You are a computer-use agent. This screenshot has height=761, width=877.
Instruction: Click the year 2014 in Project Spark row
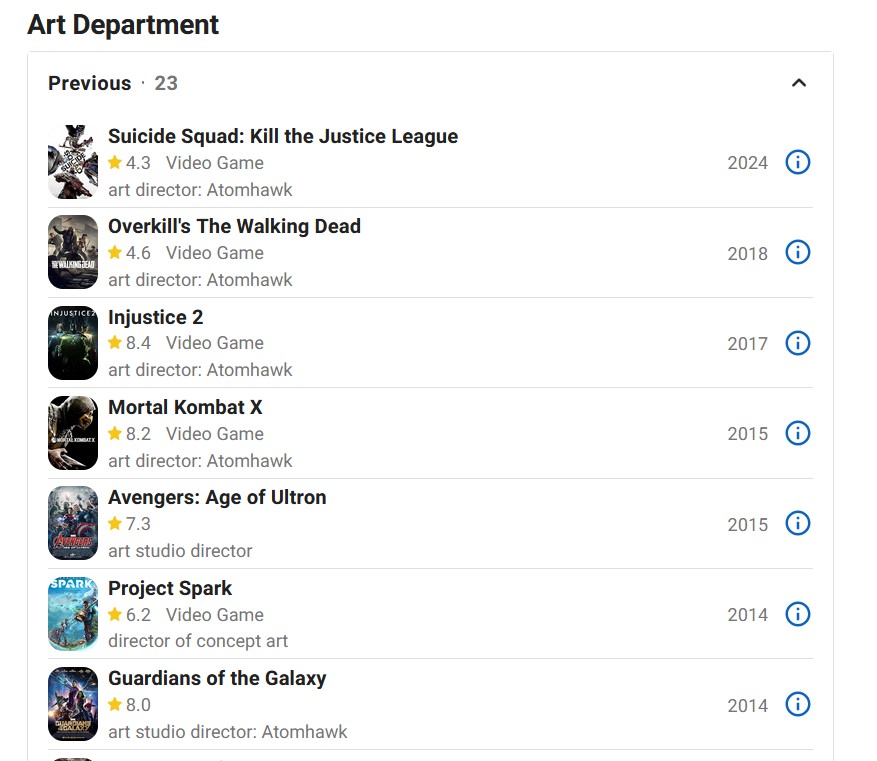coord(747,615)
